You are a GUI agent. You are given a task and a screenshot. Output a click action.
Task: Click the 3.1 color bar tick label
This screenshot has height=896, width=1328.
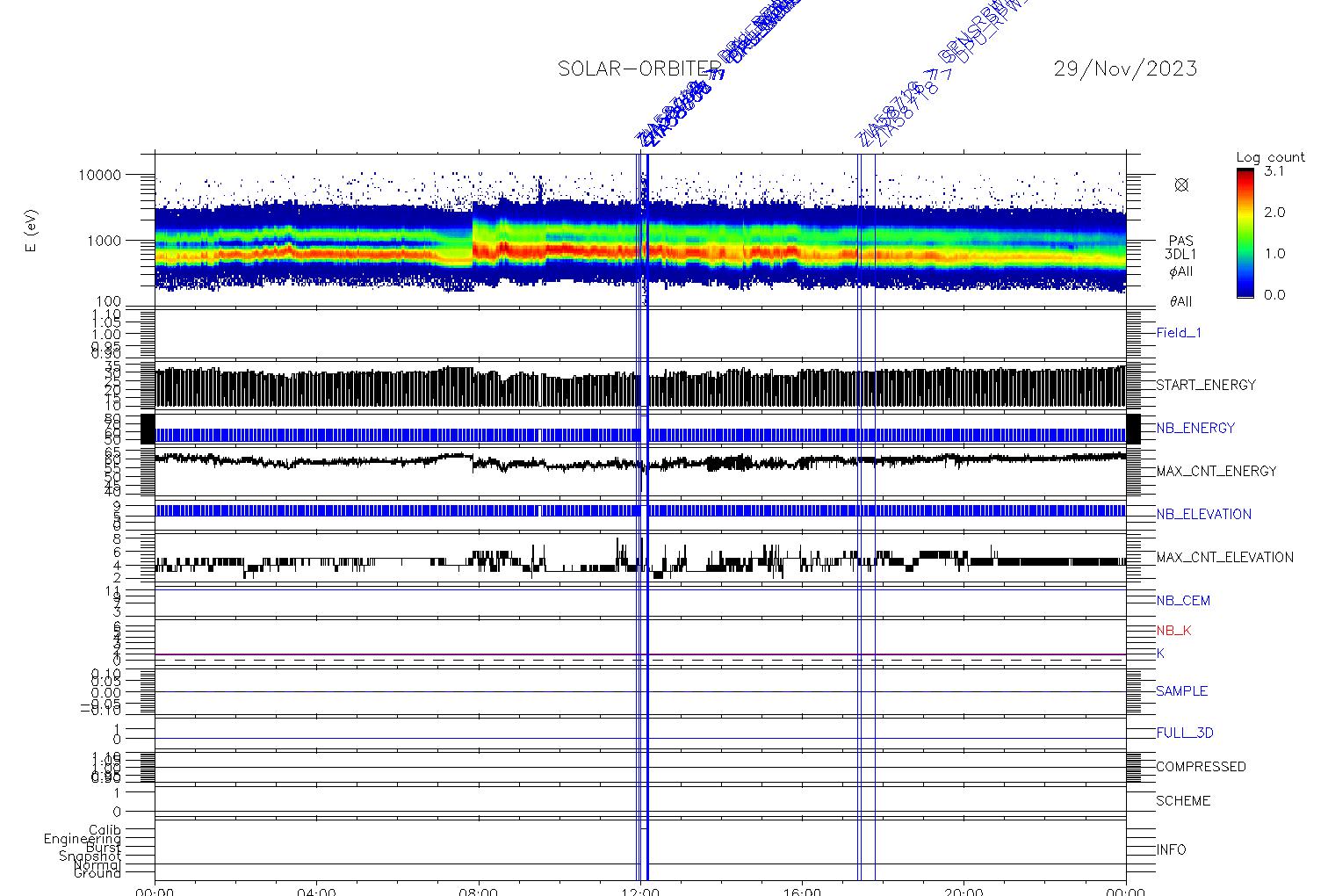[1274, 171]
